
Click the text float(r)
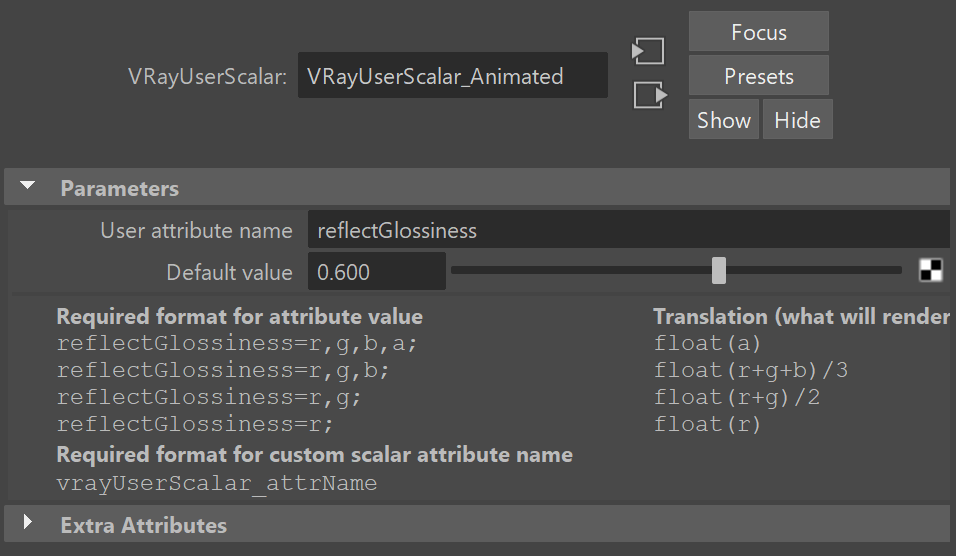point(707,424)
